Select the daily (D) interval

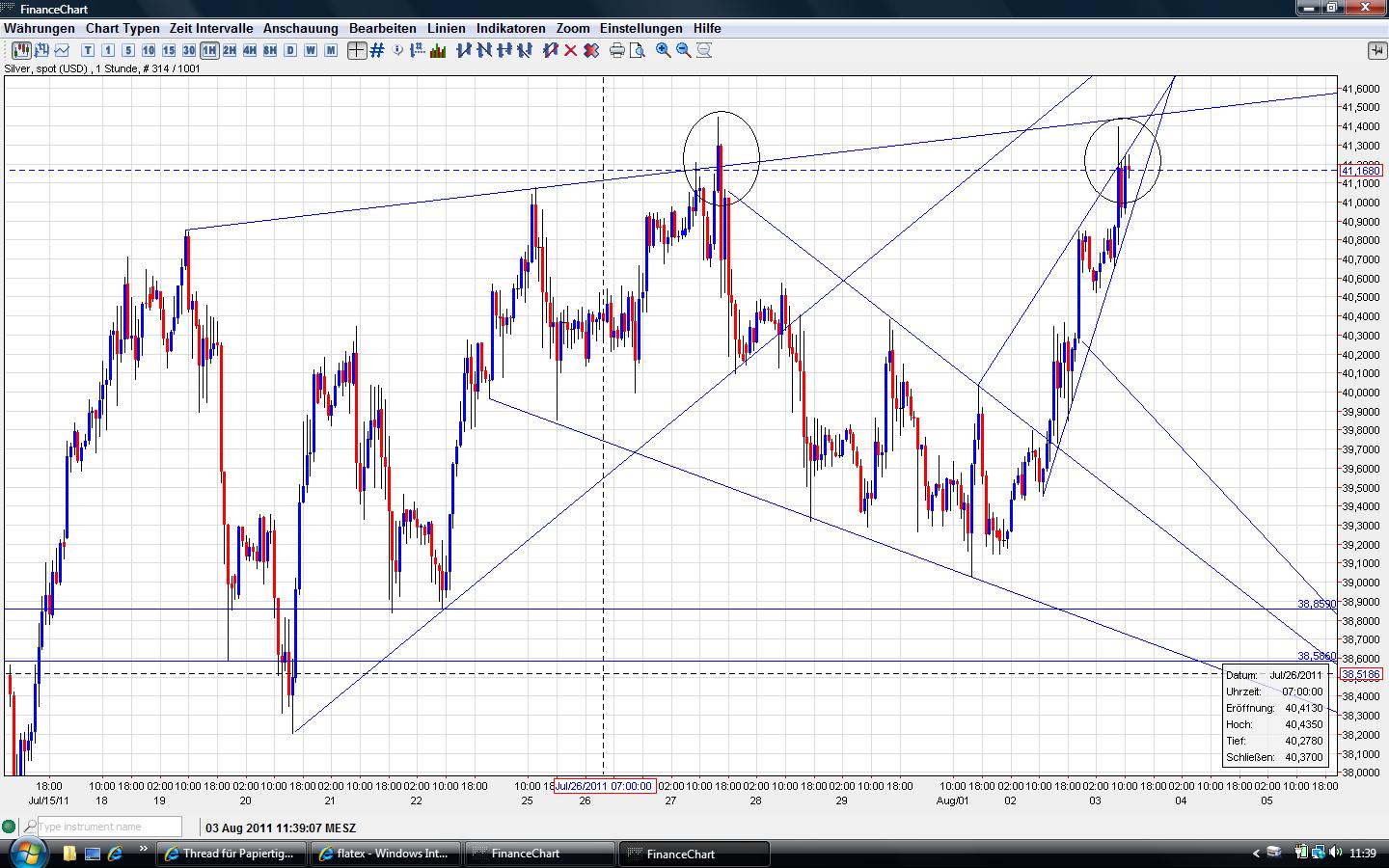click(290, 50)
